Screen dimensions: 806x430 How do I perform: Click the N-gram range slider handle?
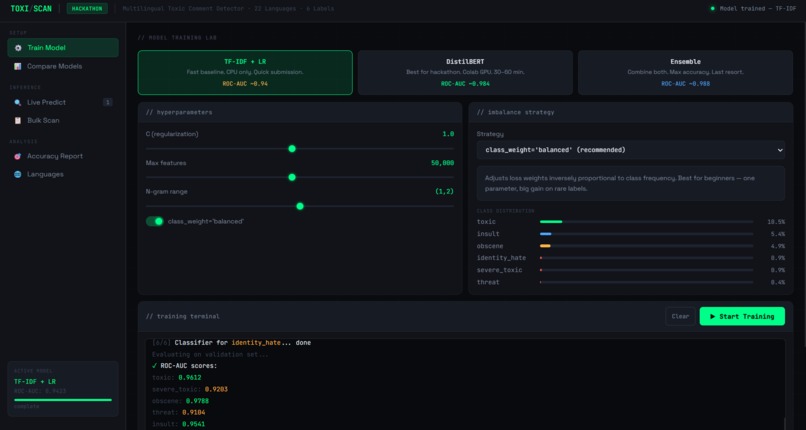point(300,207)
